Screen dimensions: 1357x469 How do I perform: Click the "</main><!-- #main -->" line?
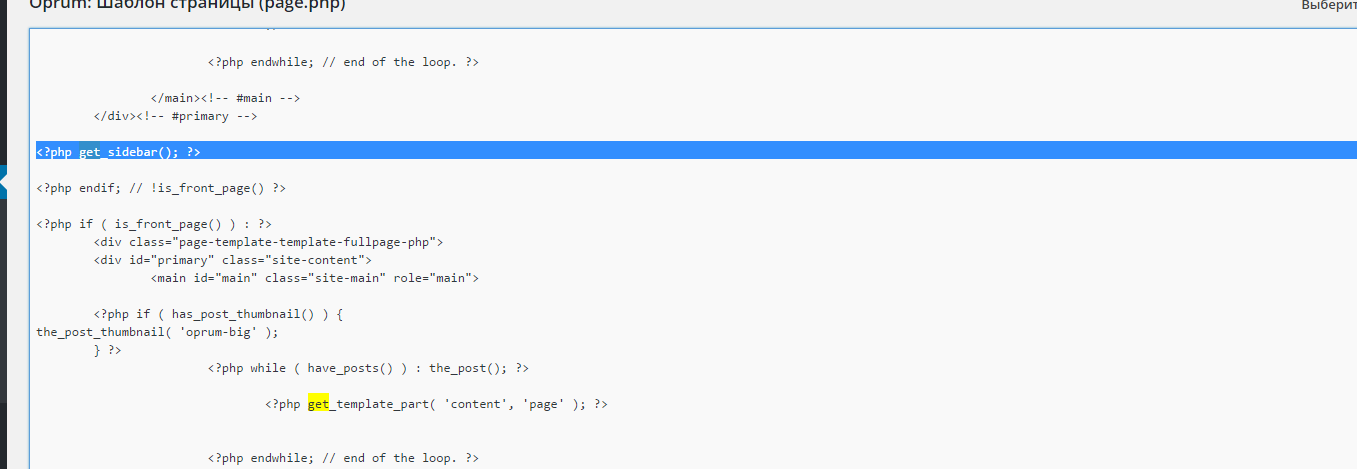[225, 98]
